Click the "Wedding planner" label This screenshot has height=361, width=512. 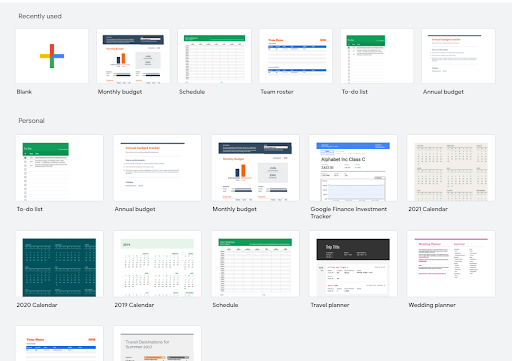click(x=432, y=305)
